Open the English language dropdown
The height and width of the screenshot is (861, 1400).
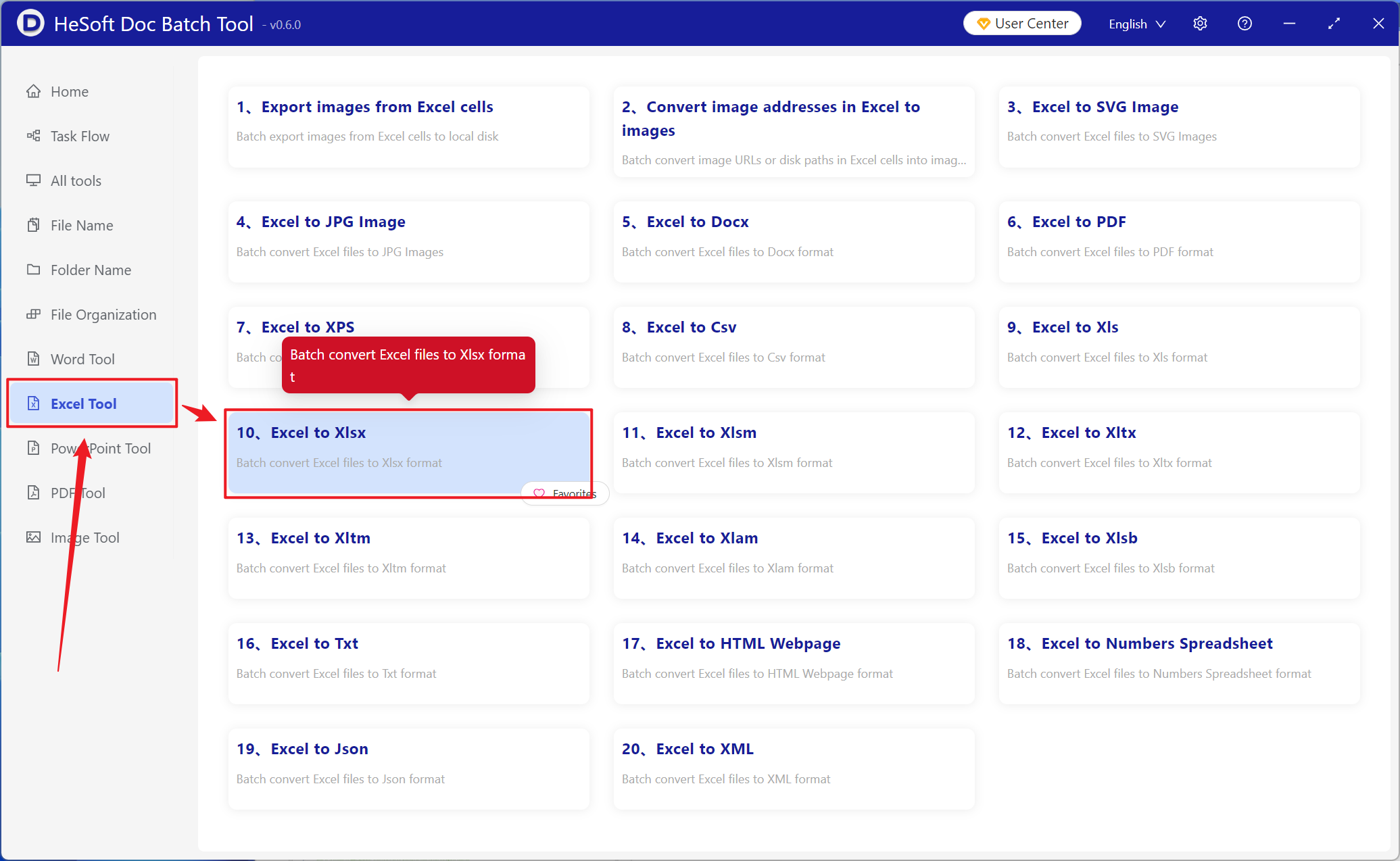tap(1137, 24)
